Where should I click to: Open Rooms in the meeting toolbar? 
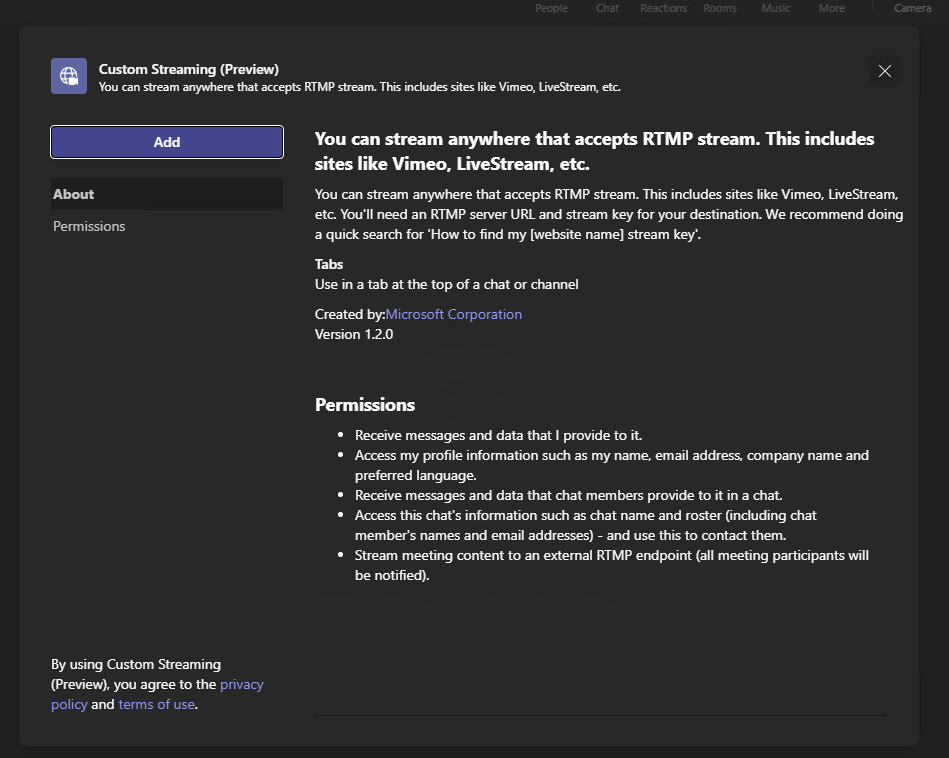tap(720, 8)
